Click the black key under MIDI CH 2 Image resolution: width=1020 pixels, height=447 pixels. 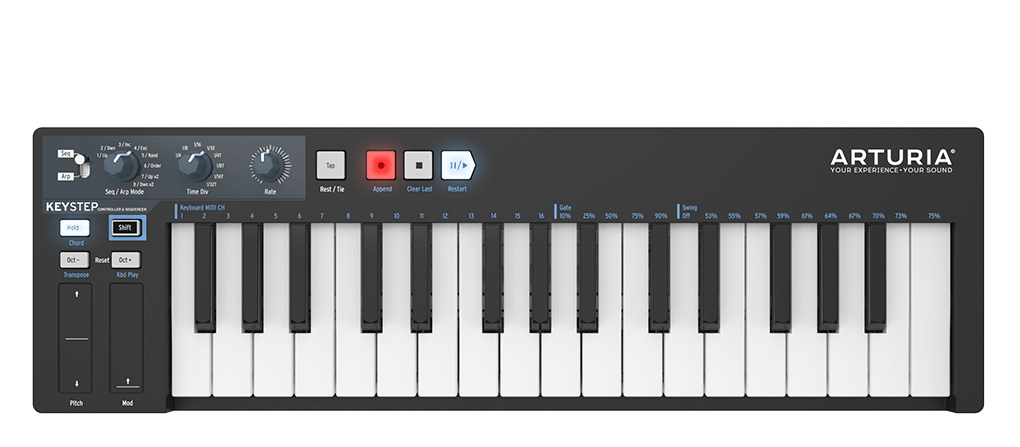click(204, 278)
